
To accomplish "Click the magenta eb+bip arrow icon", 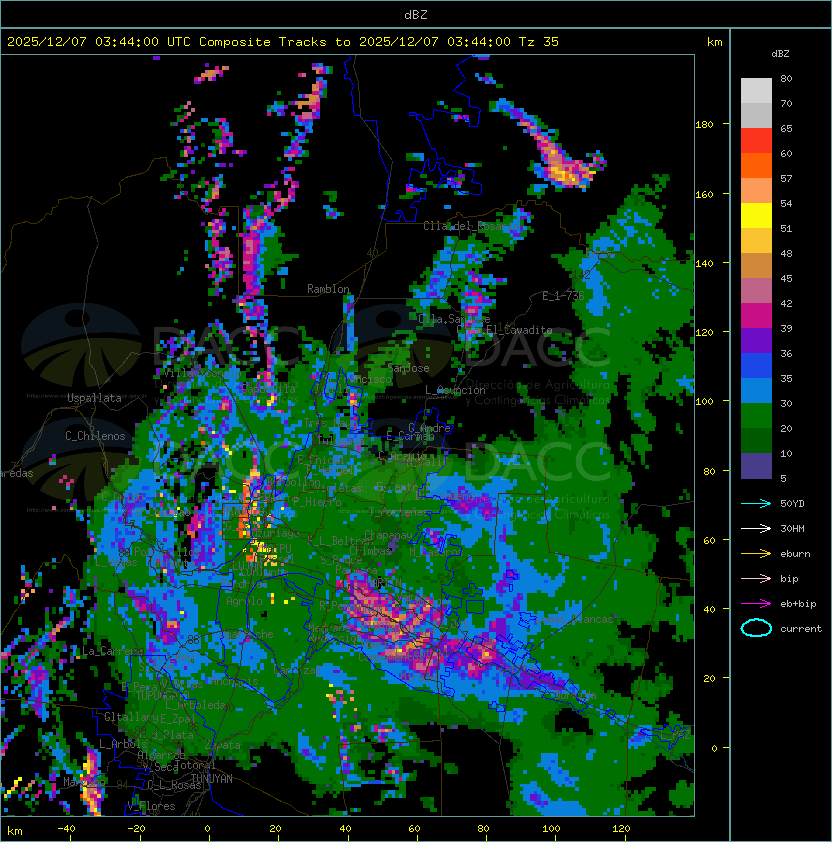I will click(756, 604).
